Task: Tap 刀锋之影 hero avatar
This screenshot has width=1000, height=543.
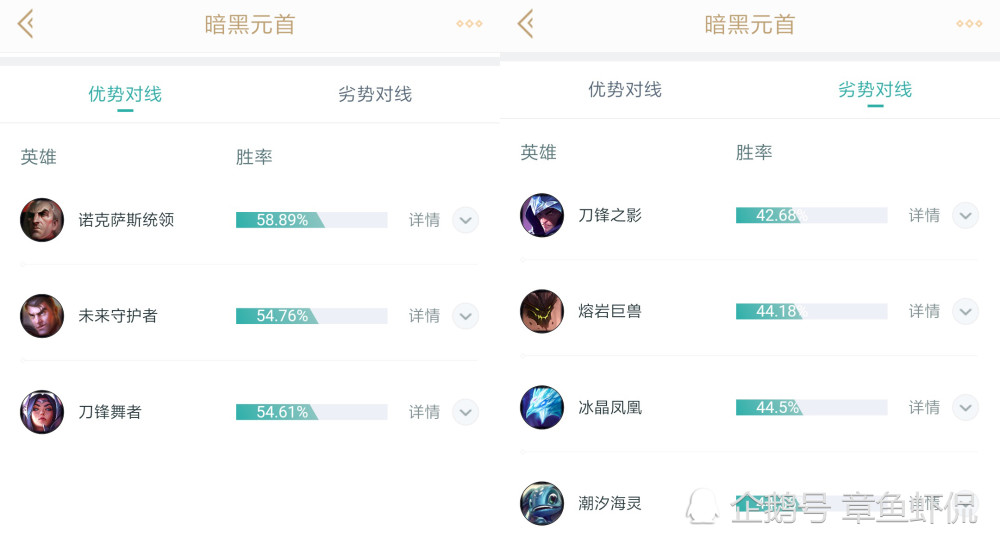Action: (542, 216)
